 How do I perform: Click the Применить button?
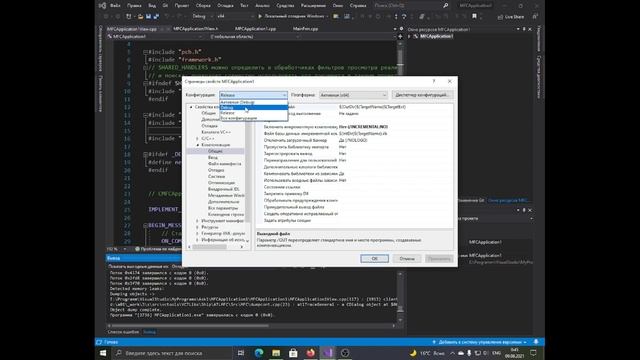pyautogui.click(x=439, y=258)
